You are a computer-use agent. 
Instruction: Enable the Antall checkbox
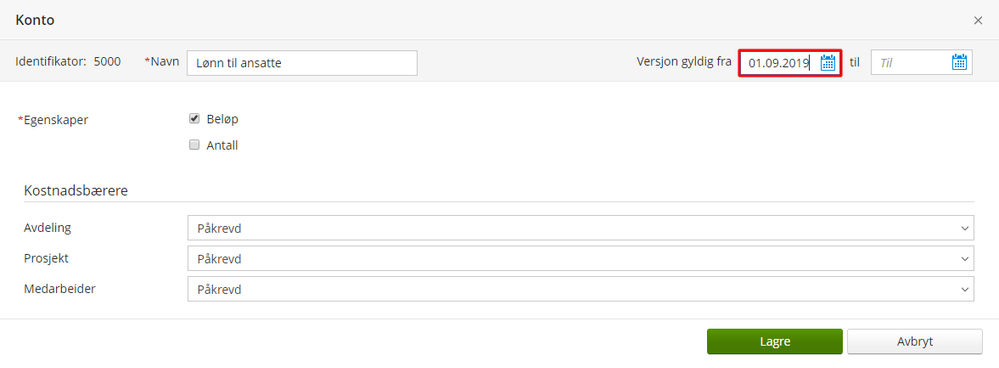[x=194, y=145]
